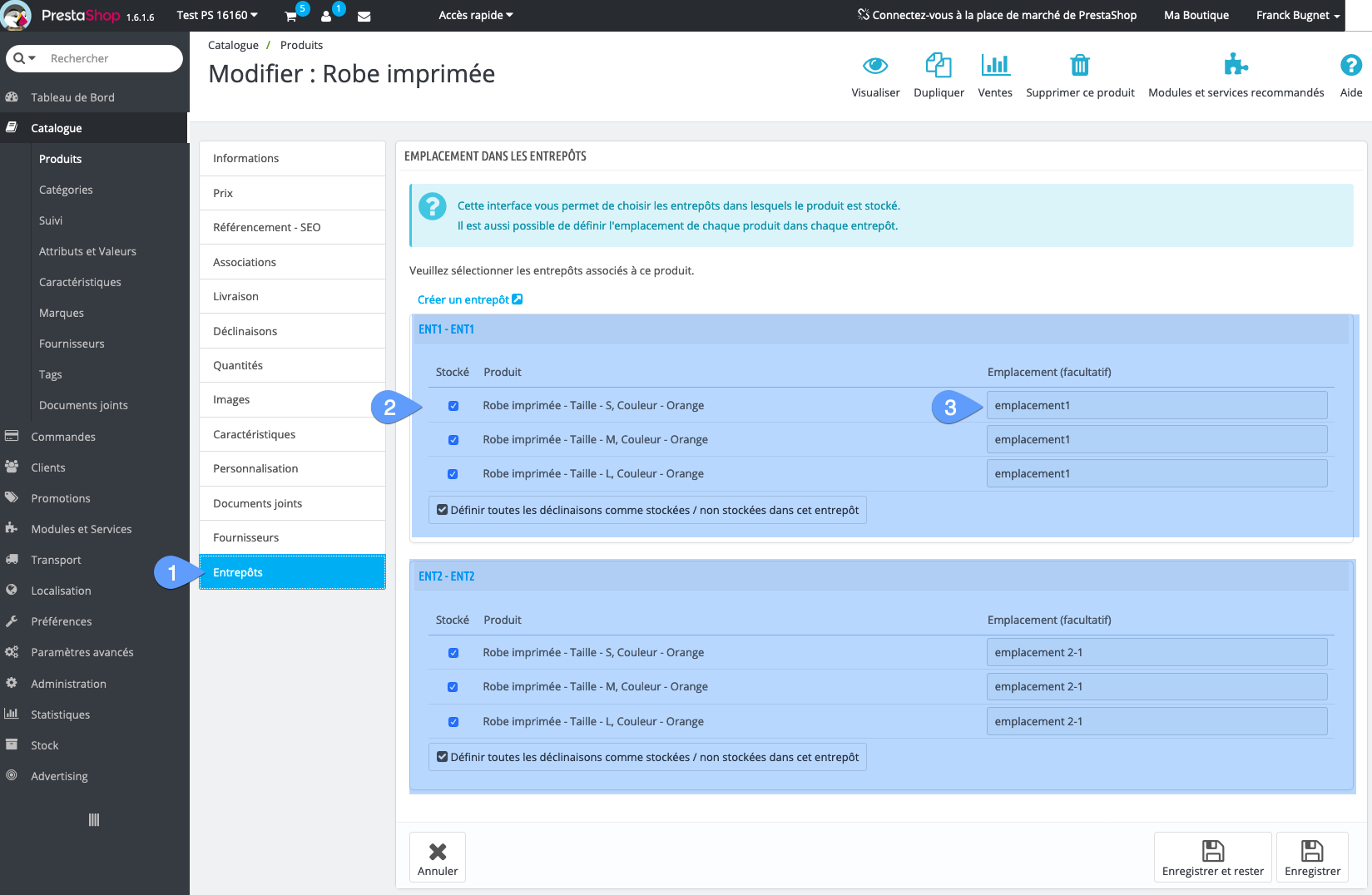Image resolution: width=1372 pixels, height=895 pixels.
Task: Open the envelope messages icon
Action: [364, 16]
